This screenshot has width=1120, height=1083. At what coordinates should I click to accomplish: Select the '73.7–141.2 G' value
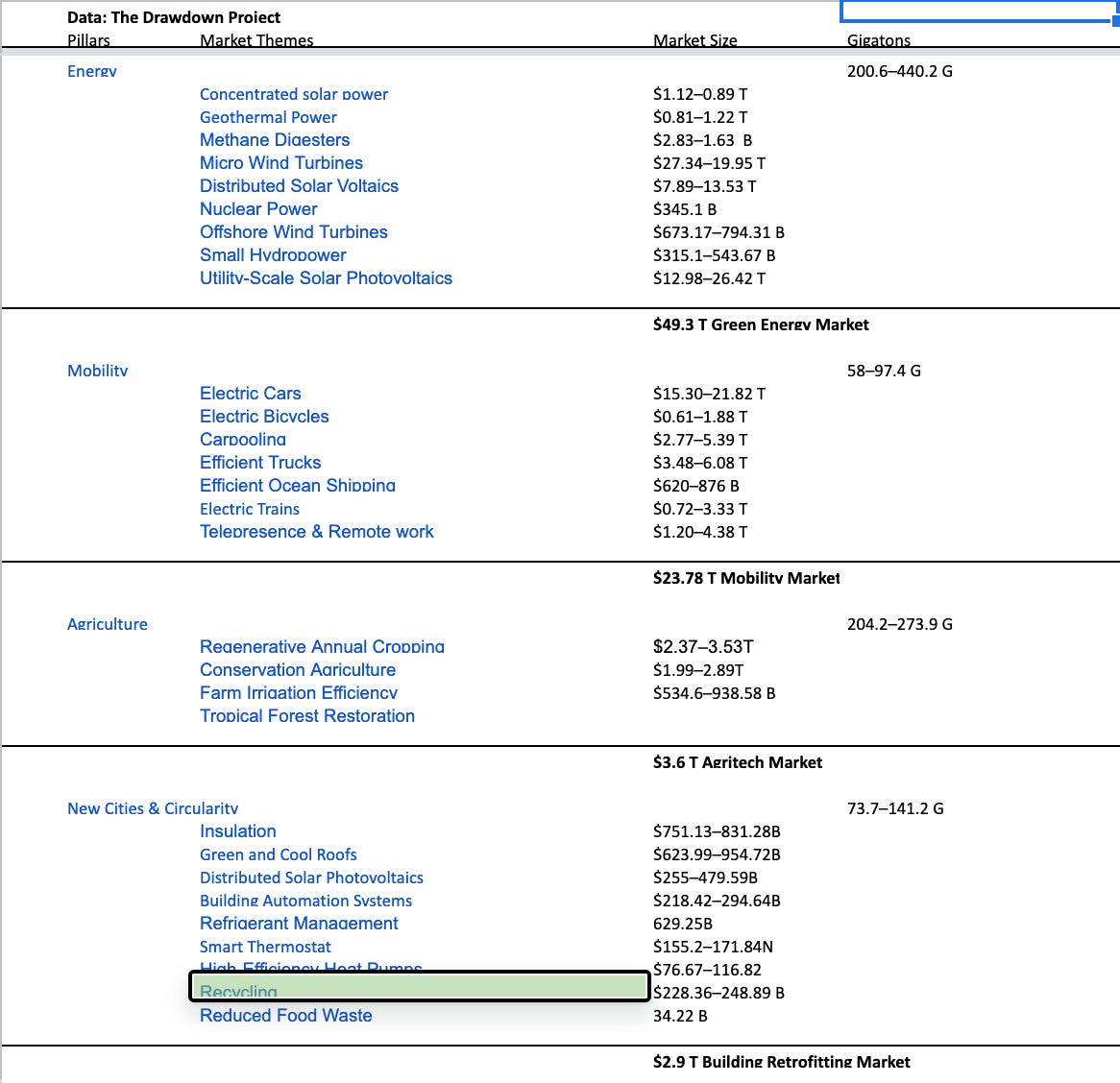(x=895, y=808)
